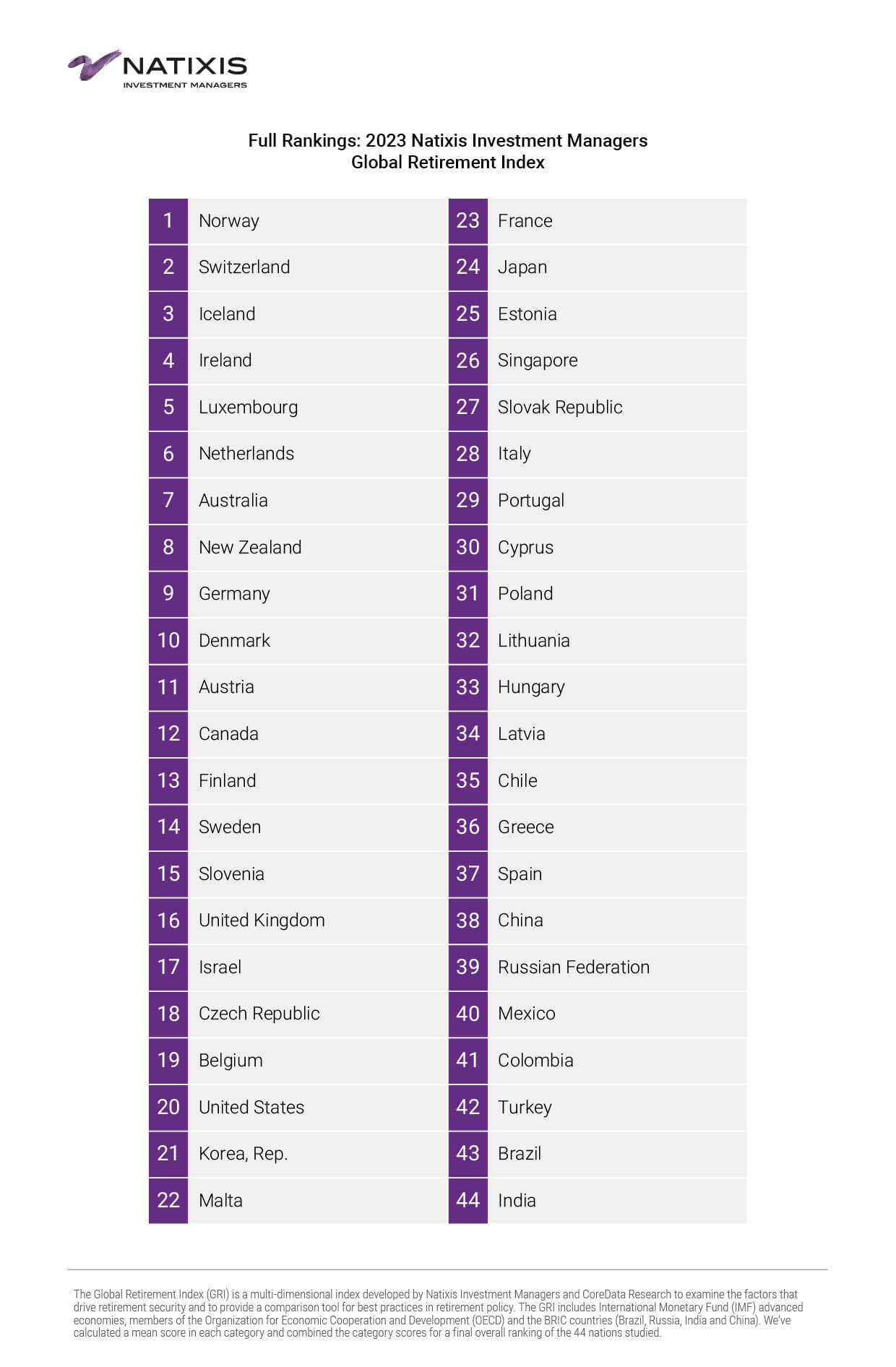Screen dimensions: 896x1367
Task: Click the rank 5 Luxembourg number box
Action: pyautogui.click(x=168, y=407)
